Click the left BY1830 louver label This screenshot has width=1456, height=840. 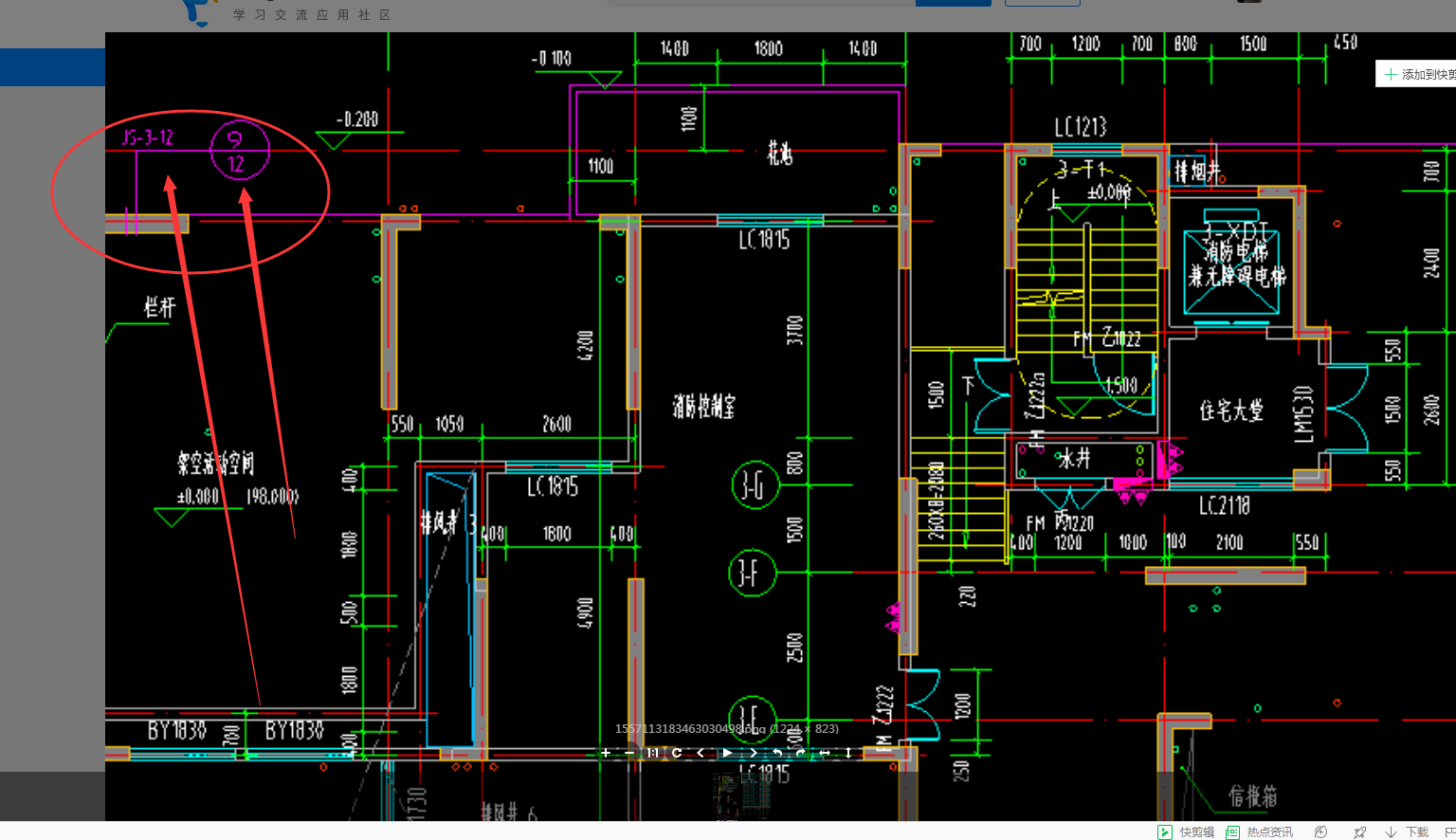coord(176,731)
